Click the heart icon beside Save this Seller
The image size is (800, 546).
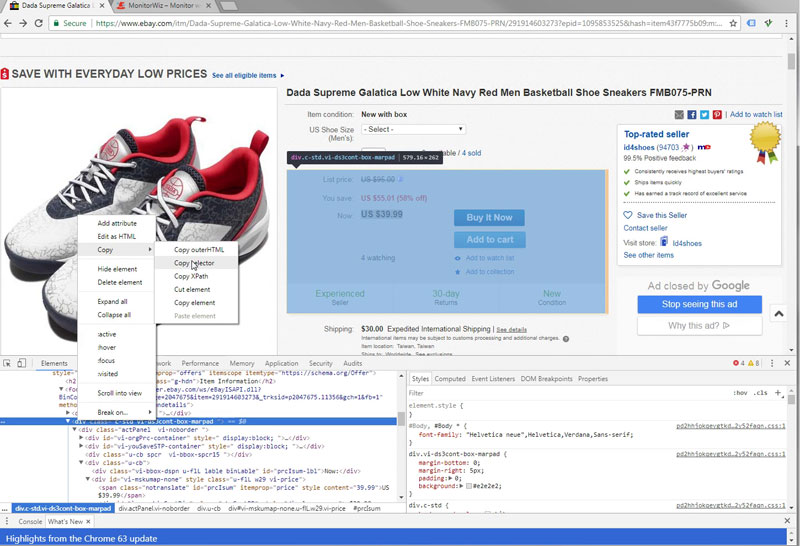[x=628, y=215]
